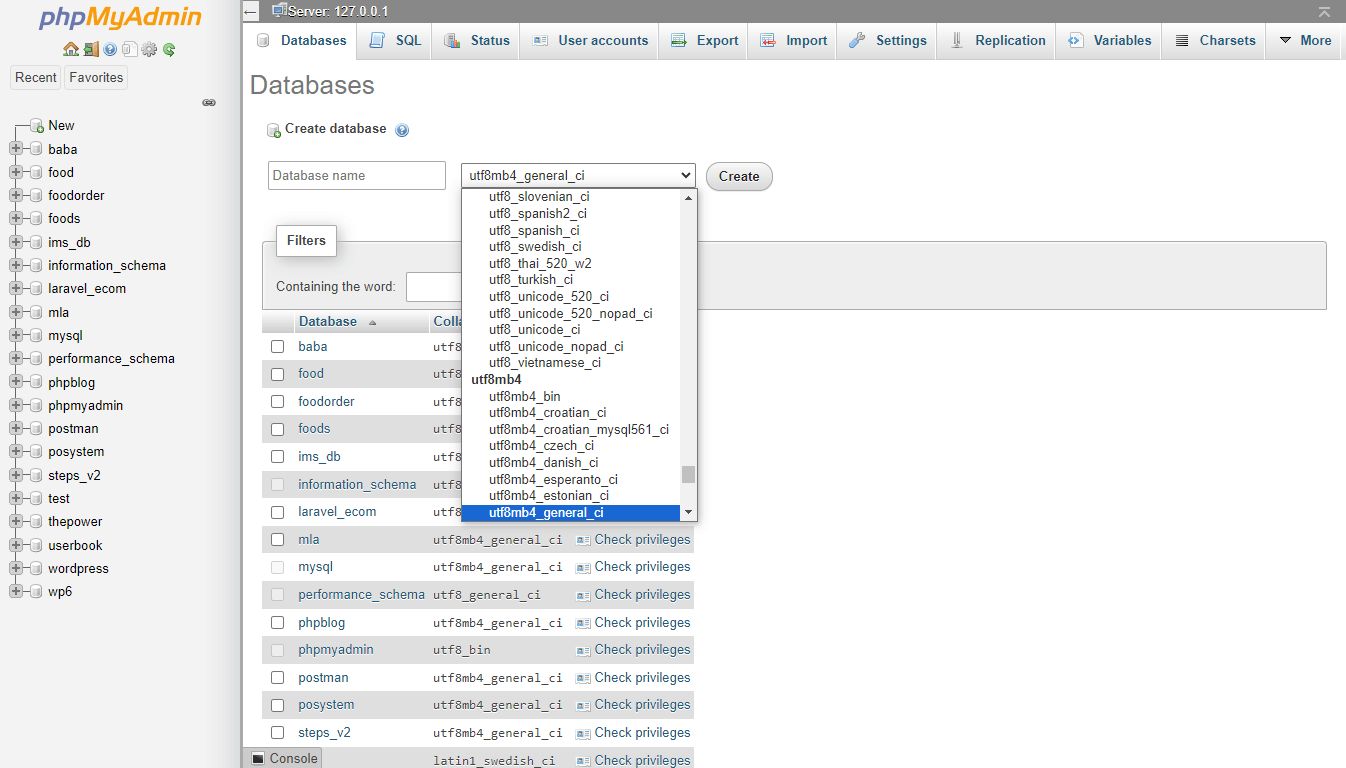1346x768 pixels.
Task: Click the Home icon in sidebar
Action: (x=70, y=49)
